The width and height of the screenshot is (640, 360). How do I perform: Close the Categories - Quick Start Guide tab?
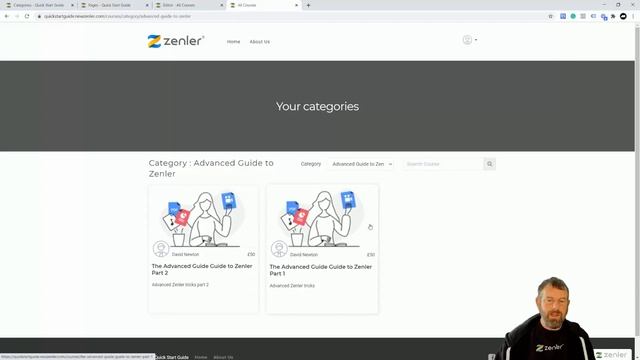[x=73, y=5]
